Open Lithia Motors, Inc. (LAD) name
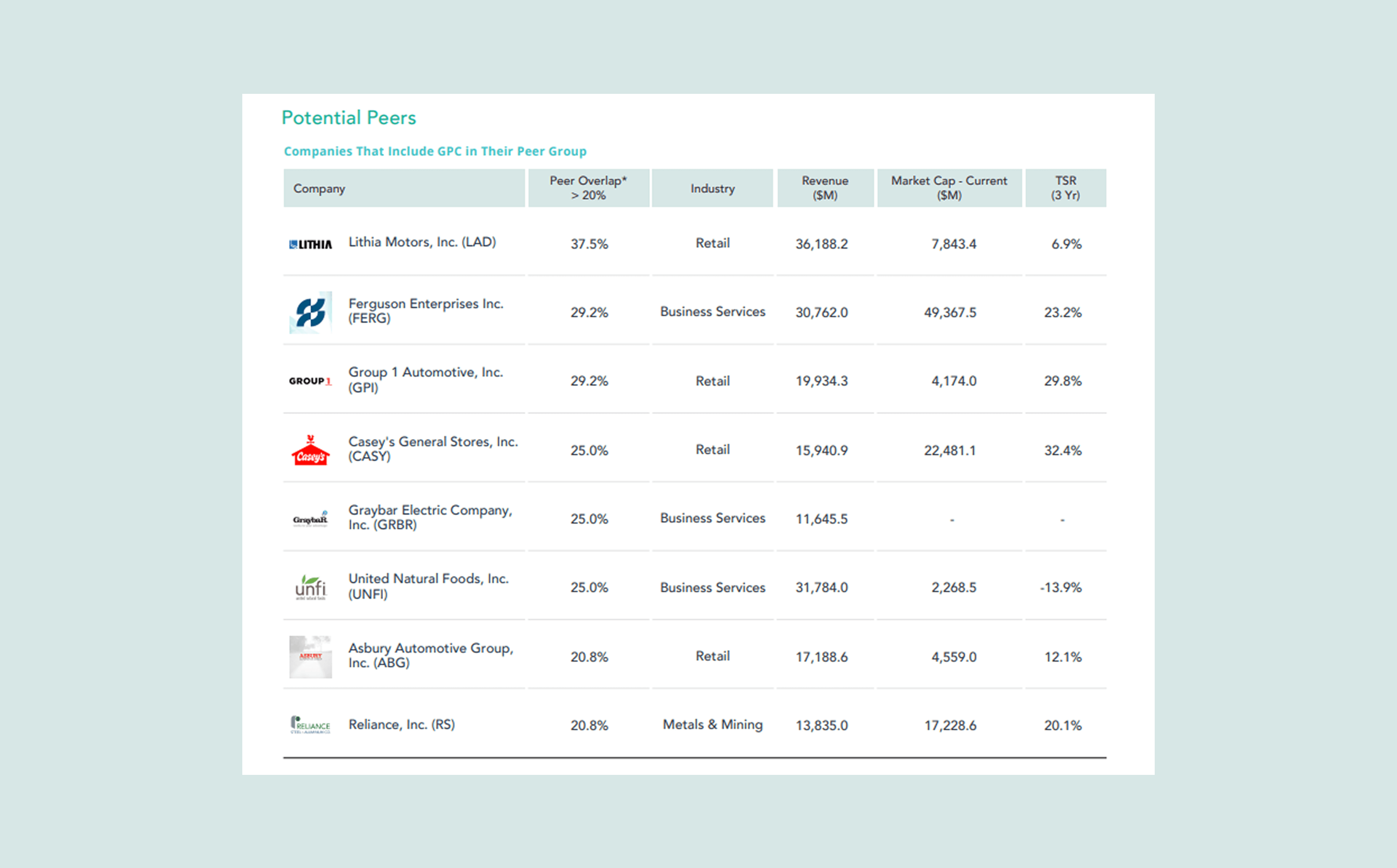The image size is (1397, 868). click(422, 242)
